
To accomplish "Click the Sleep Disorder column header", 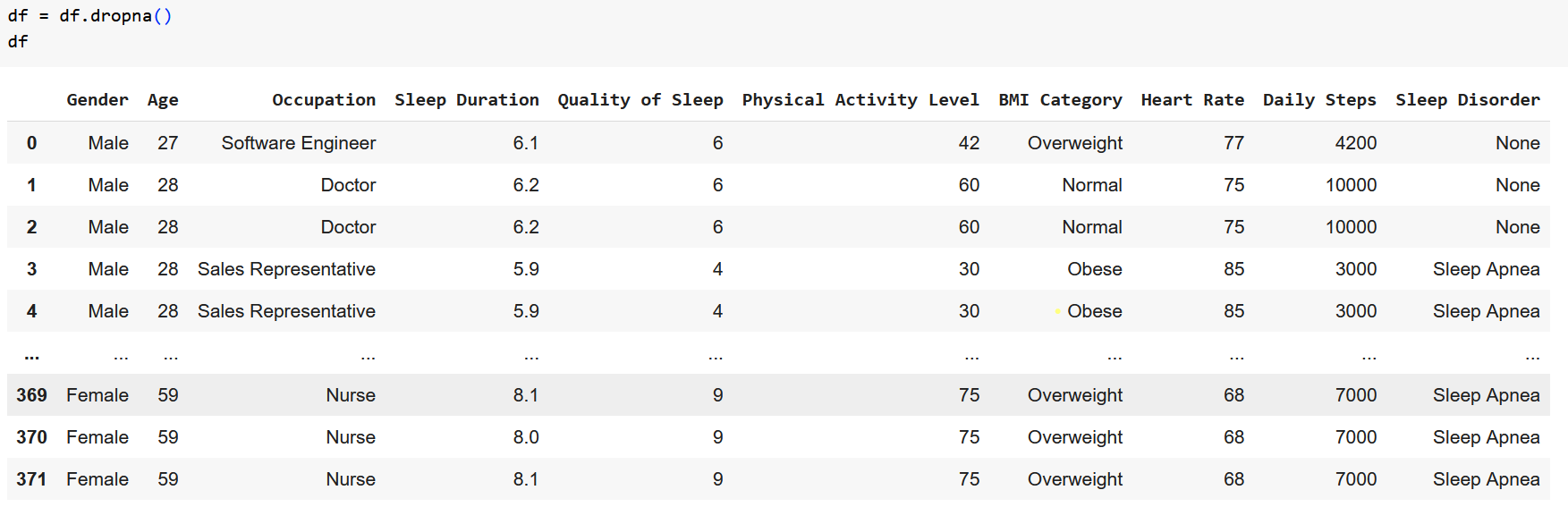I will point(1467,100).
